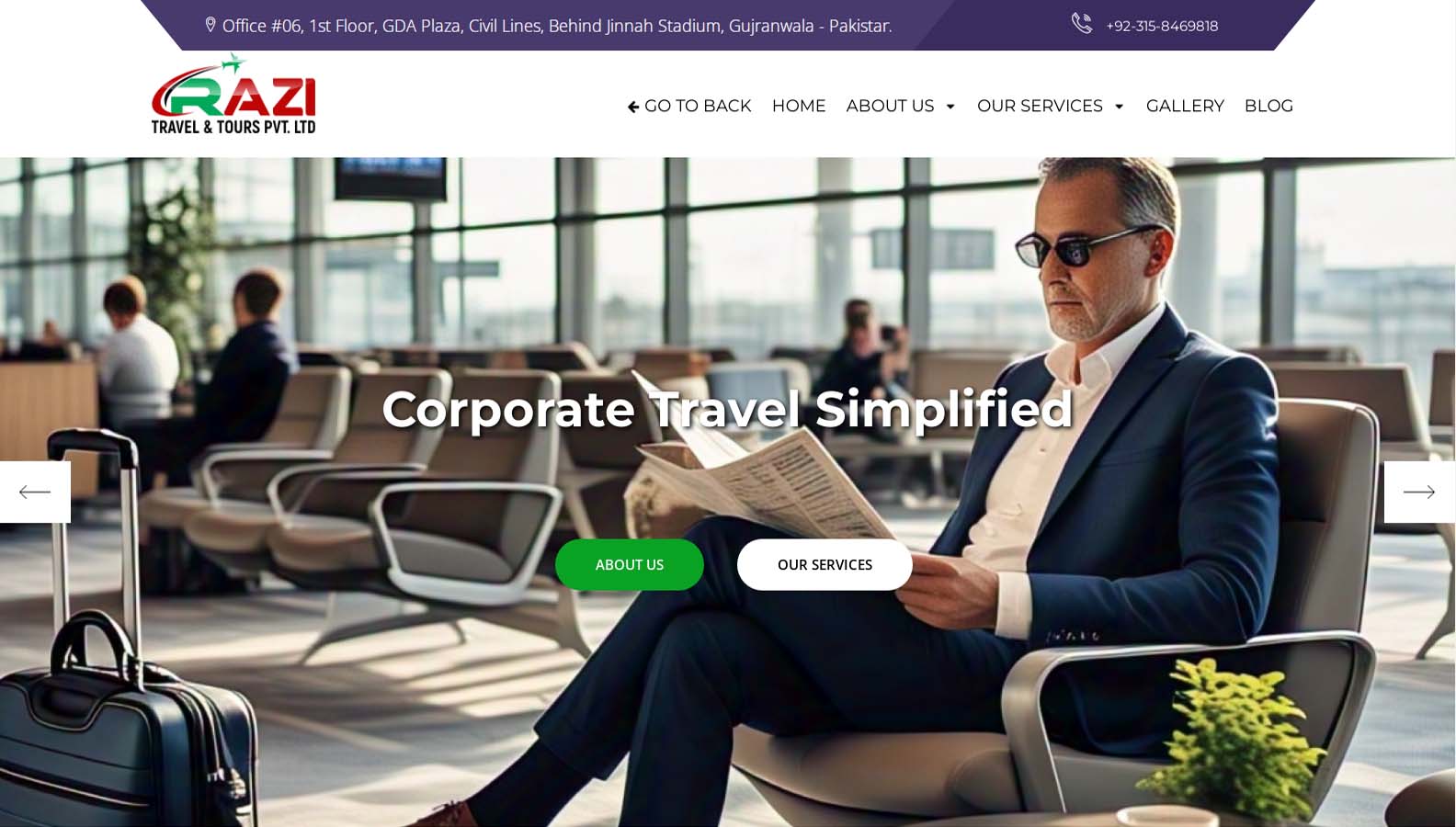
Task: Click the office address text in top bar
Action: [557, 26]
